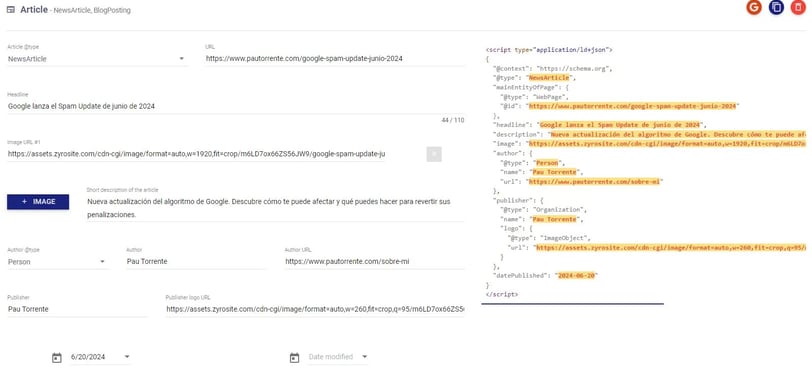The image size is (812, 375).
Task: Open the calendar icon beside 6/20/2024
Action: [x=57, y=357]
